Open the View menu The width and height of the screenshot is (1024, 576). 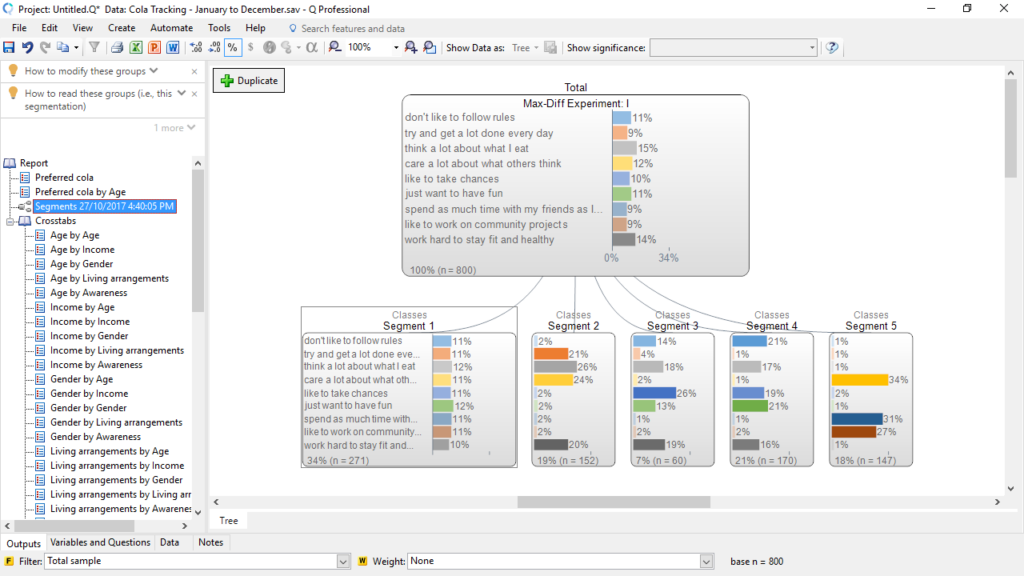click(x=82, y=28)
